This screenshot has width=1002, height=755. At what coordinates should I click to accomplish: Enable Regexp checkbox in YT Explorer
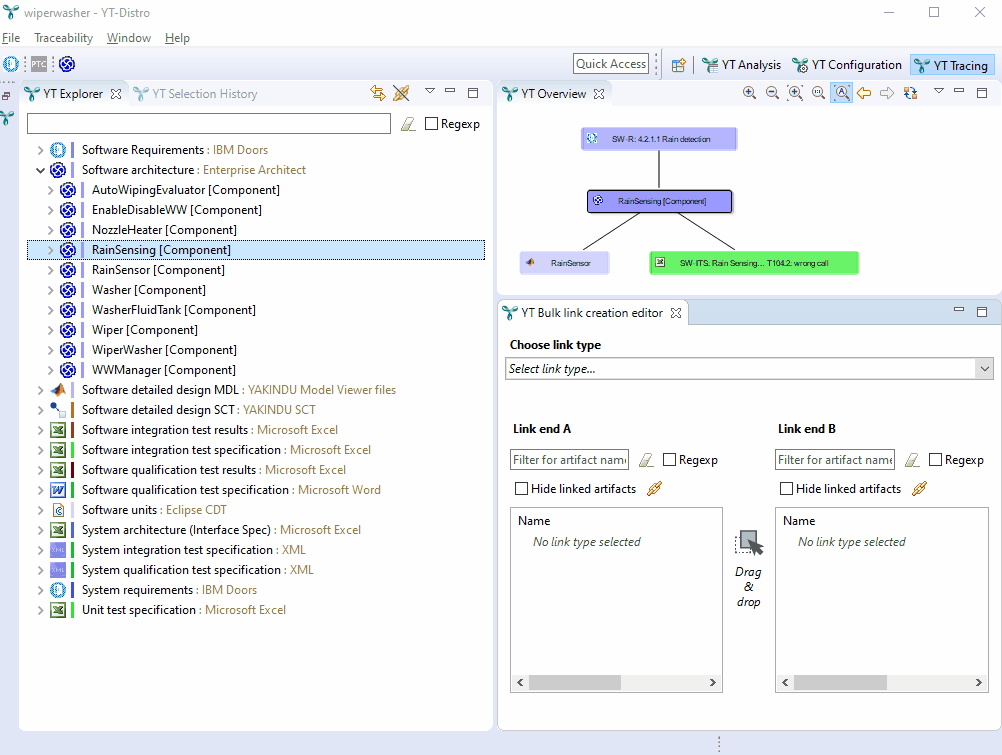coord(432,124)
